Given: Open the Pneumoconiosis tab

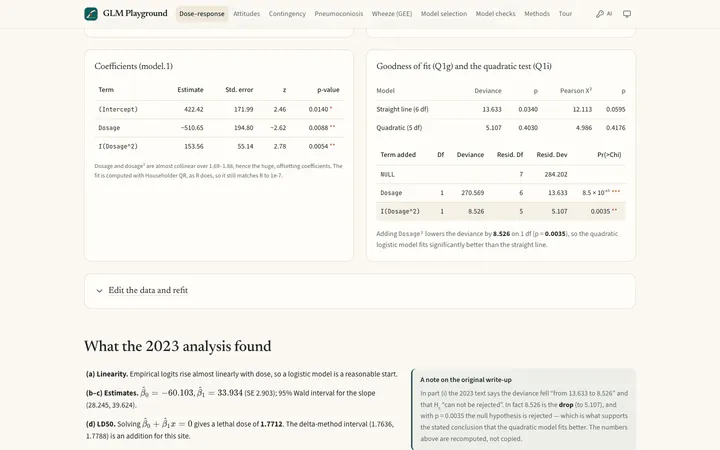Looking at the screenshot, I should 338,14.
